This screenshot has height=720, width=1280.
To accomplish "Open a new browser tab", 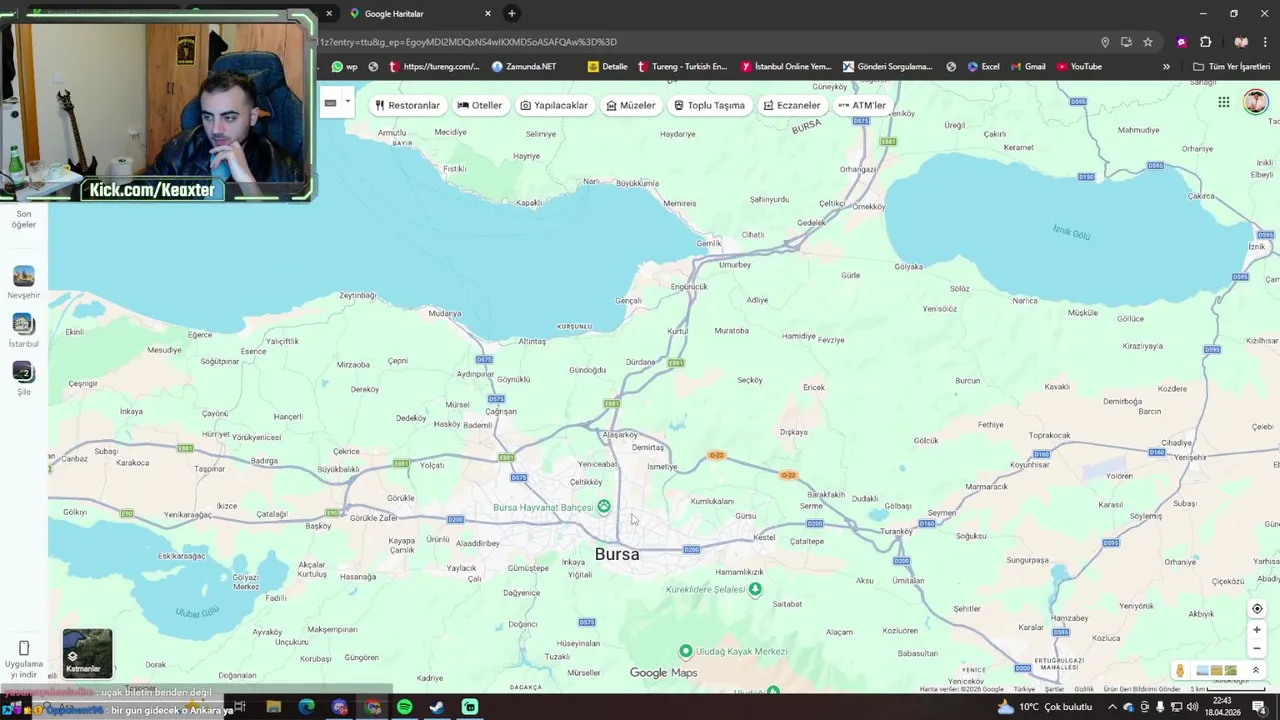I will click(x=512, y=14).
